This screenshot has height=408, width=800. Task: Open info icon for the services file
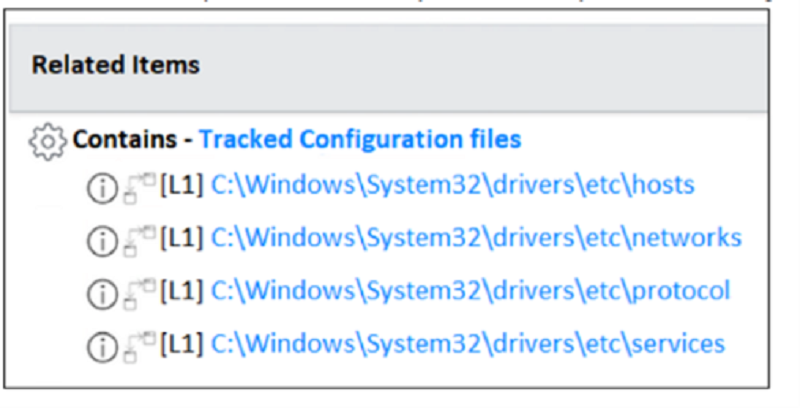coord(103,346)
